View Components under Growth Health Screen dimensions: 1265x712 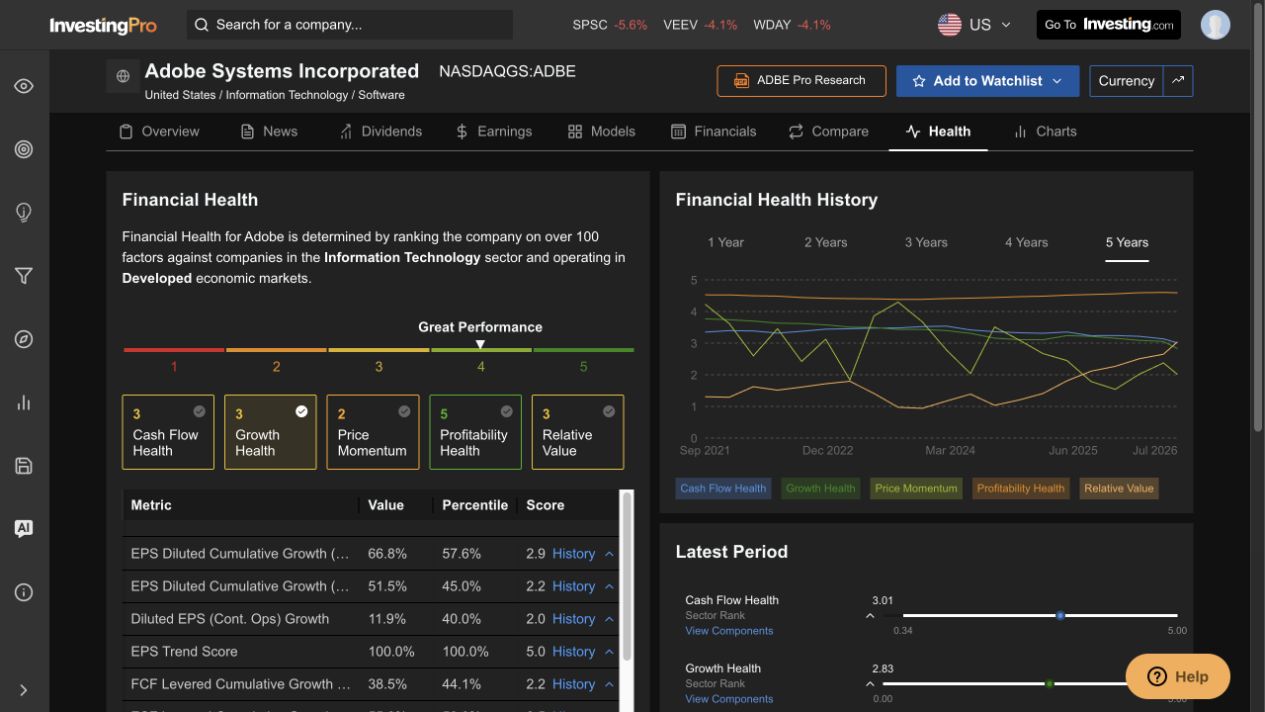(729, 699)
